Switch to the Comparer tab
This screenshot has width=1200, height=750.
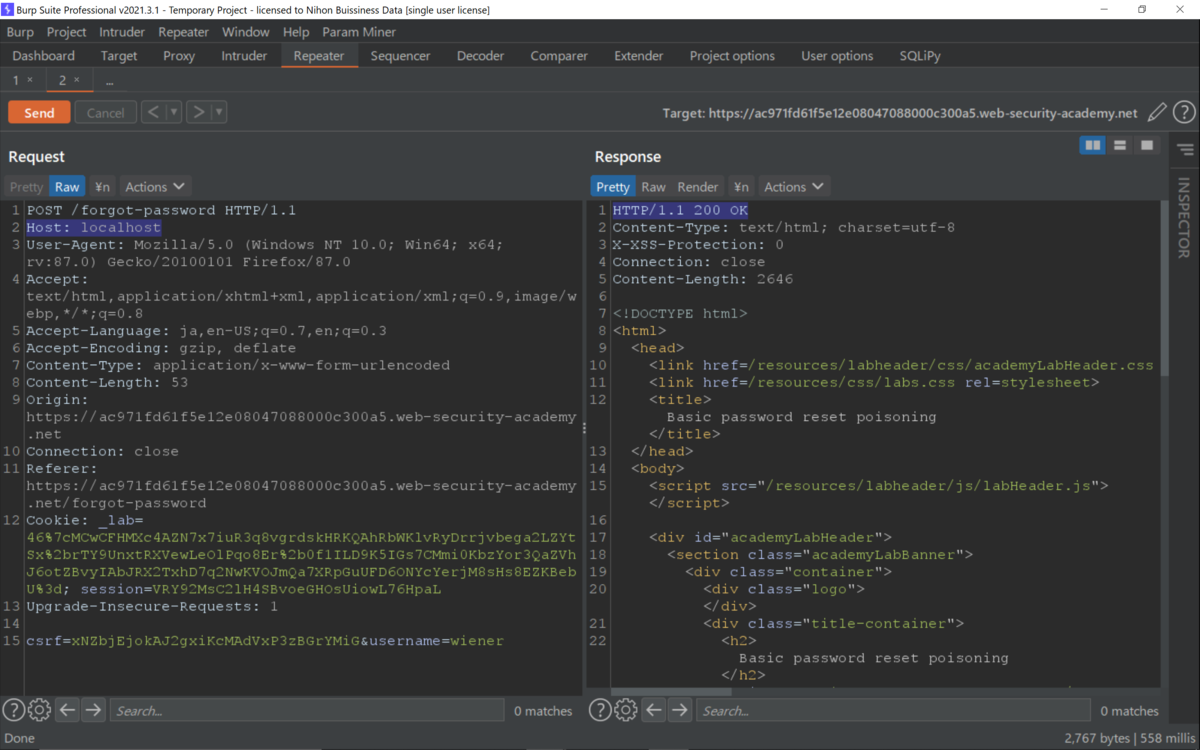pyautogui.click(x=559, y=56)
